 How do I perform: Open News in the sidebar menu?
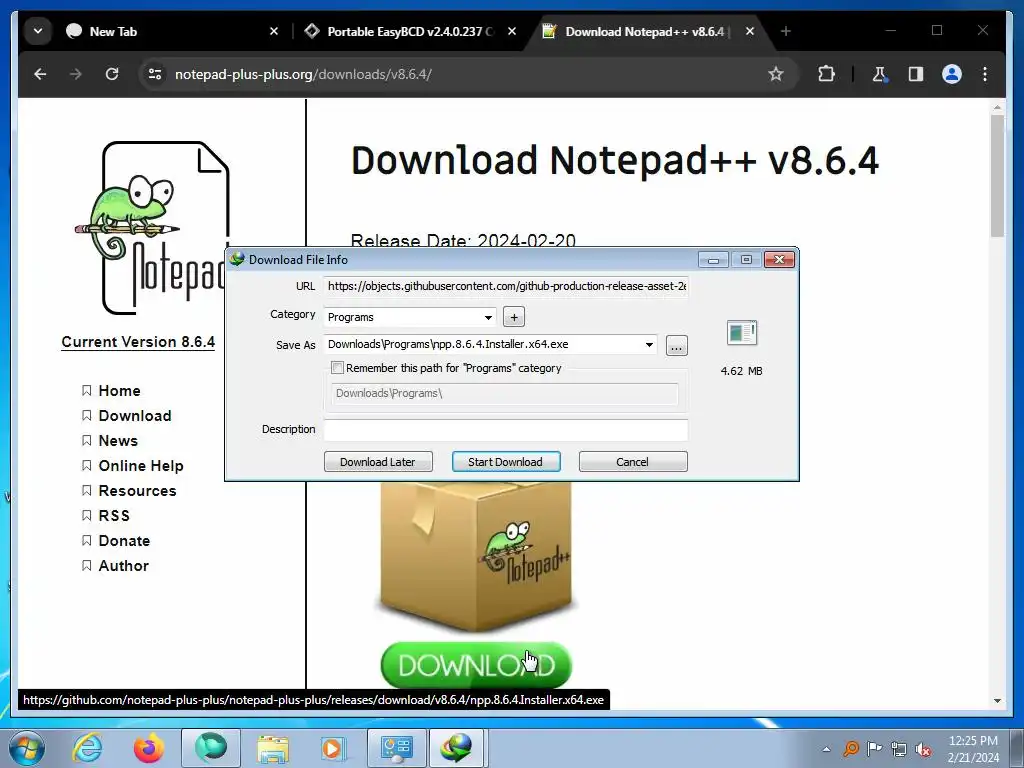(118, 441)
